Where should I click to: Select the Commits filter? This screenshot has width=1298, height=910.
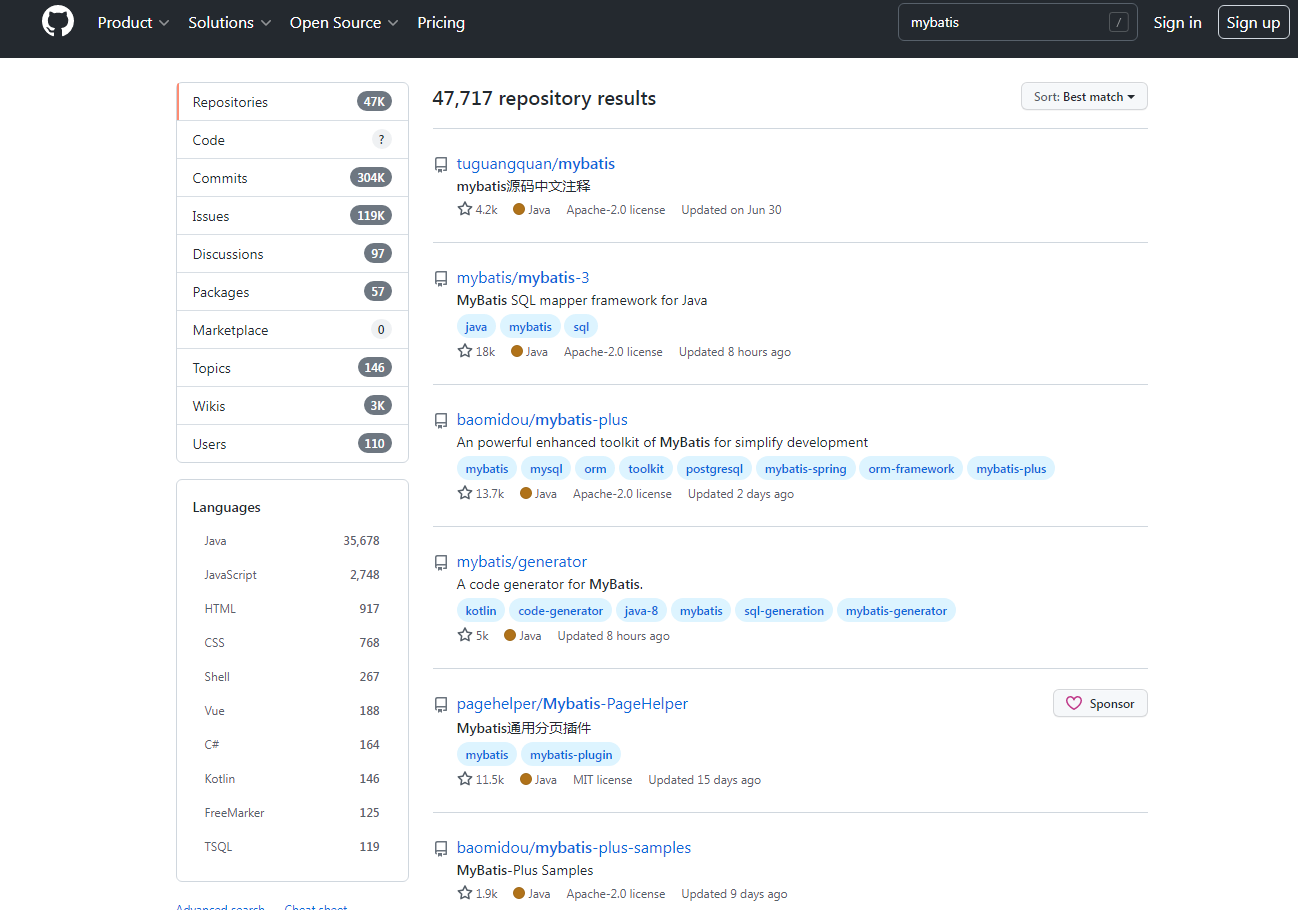point(292,178)
